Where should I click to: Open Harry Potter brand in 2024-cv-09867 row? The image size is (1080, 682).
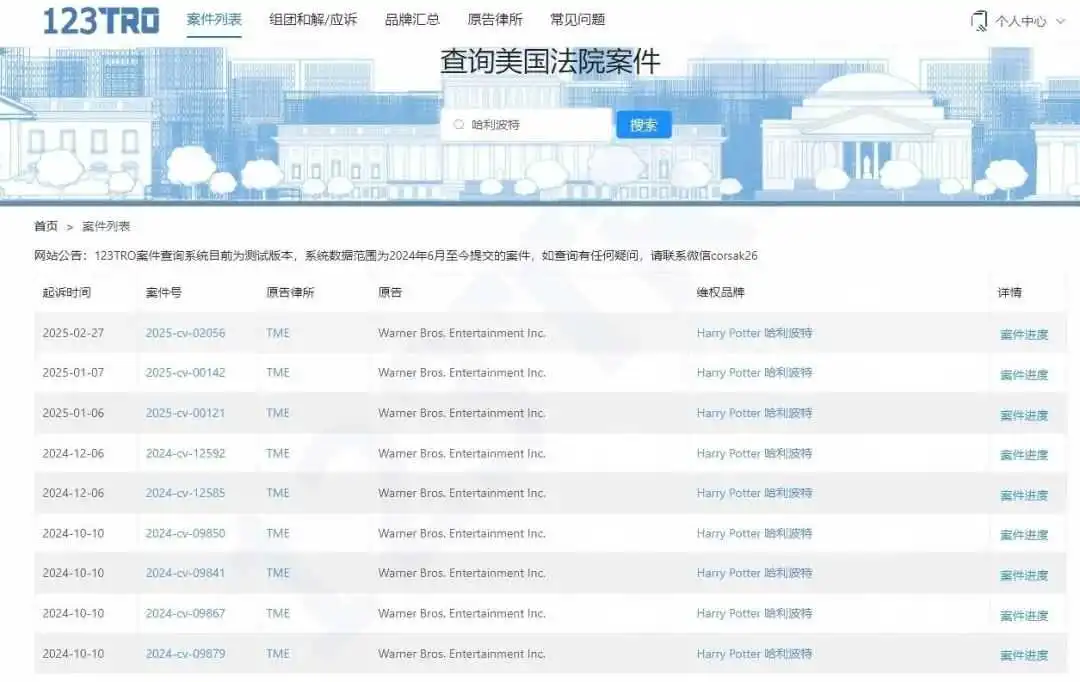754,613
